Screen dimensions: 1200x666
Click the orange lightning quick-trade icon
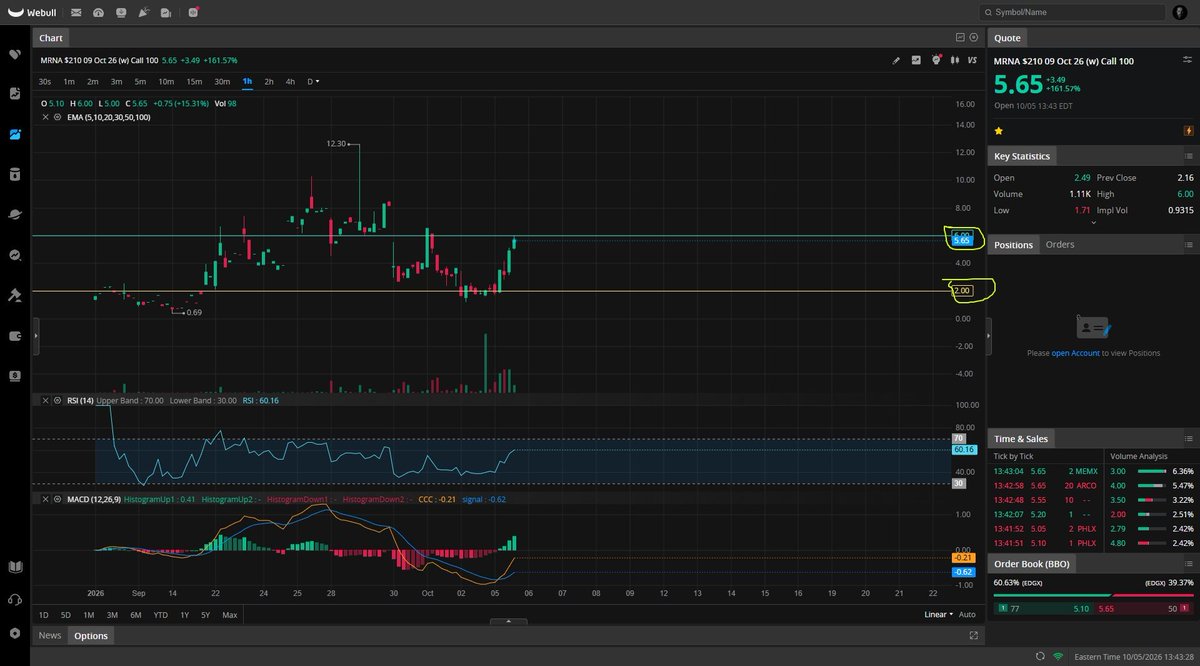point(1188,130)
